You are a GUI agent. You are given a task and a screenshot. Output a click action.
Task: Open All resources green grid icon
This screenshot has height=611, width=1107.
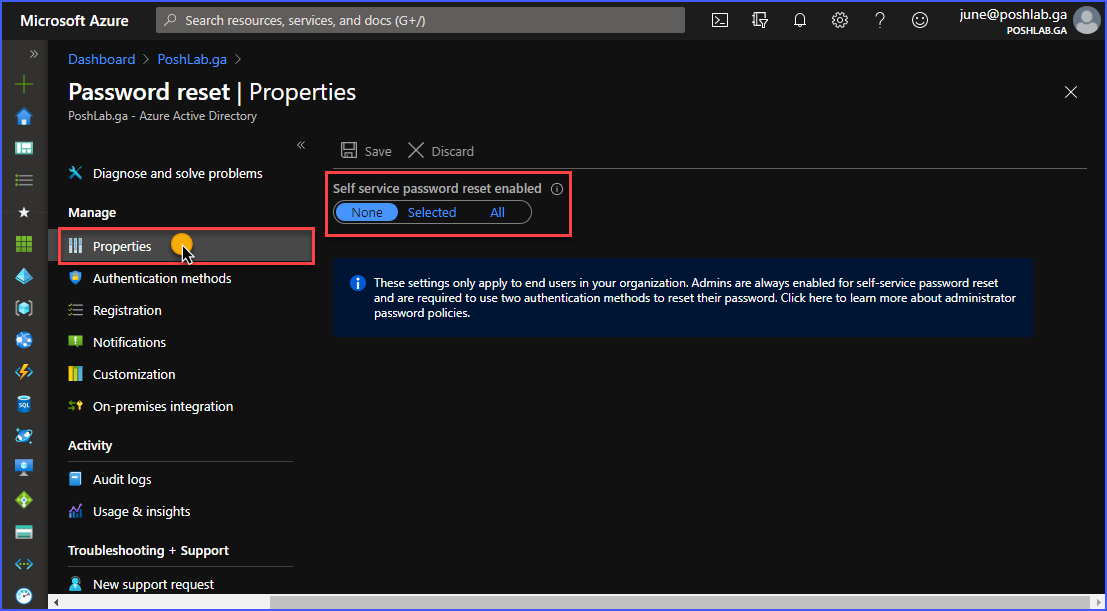pyautogui.click(x=24, y=244)
